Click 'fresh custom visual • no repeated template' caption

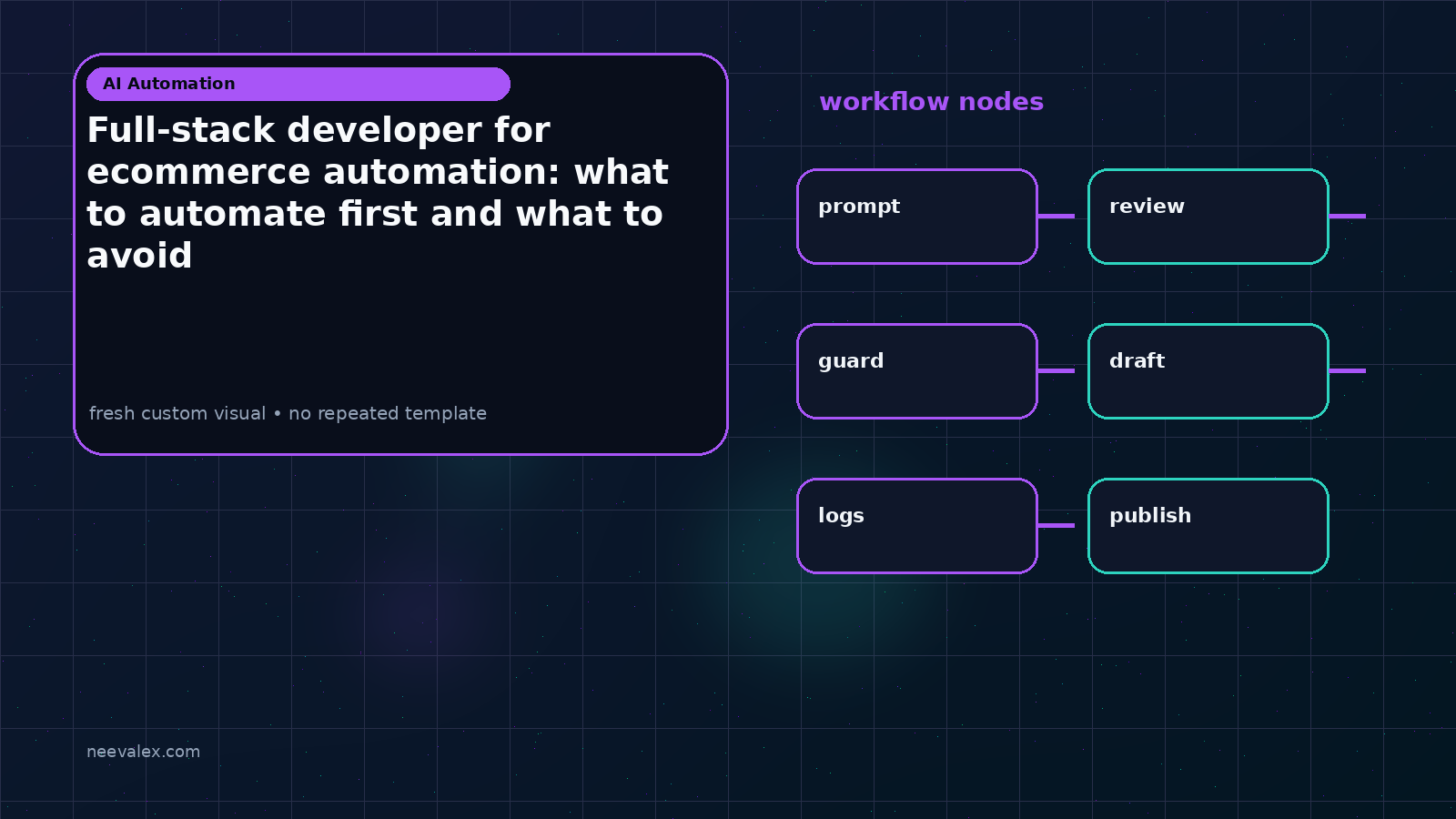pyautogui.click(x=288, y=413)
